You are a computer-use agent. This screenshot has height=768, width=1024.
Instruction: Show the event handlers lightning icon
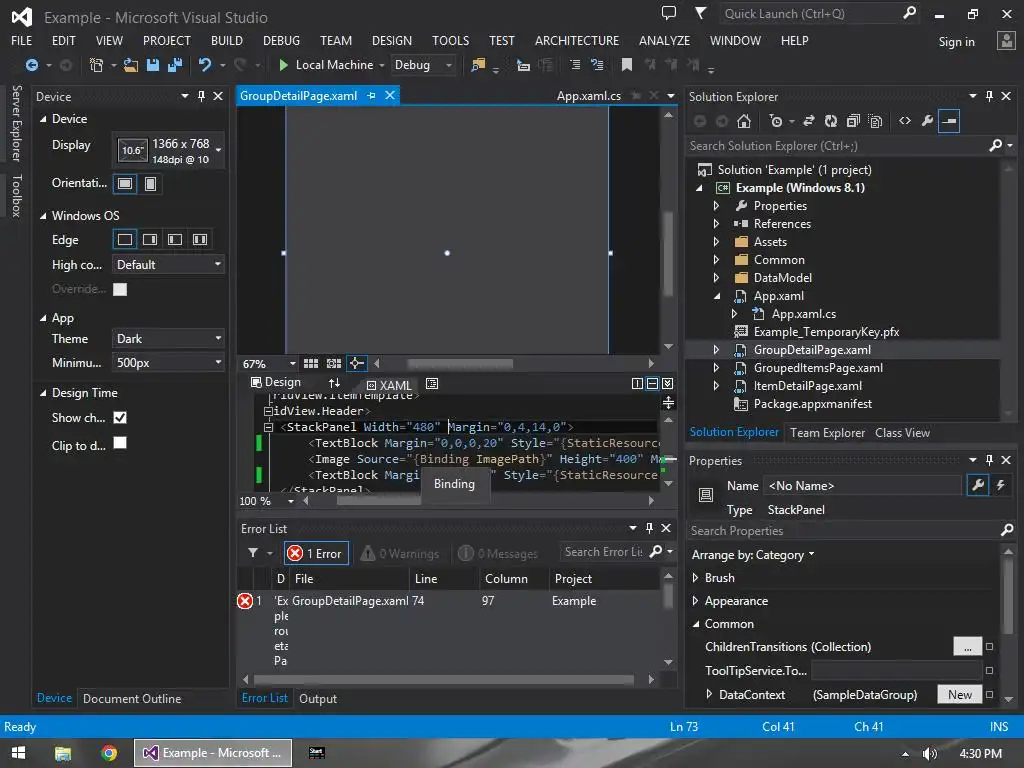pos(1000,485)
